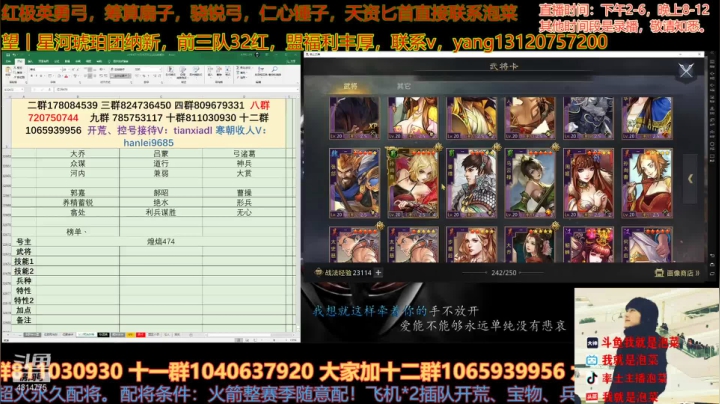This screenshot has width=720, height=404.
Task: Toggle Bold formatting in Excel
Action: 31,76
